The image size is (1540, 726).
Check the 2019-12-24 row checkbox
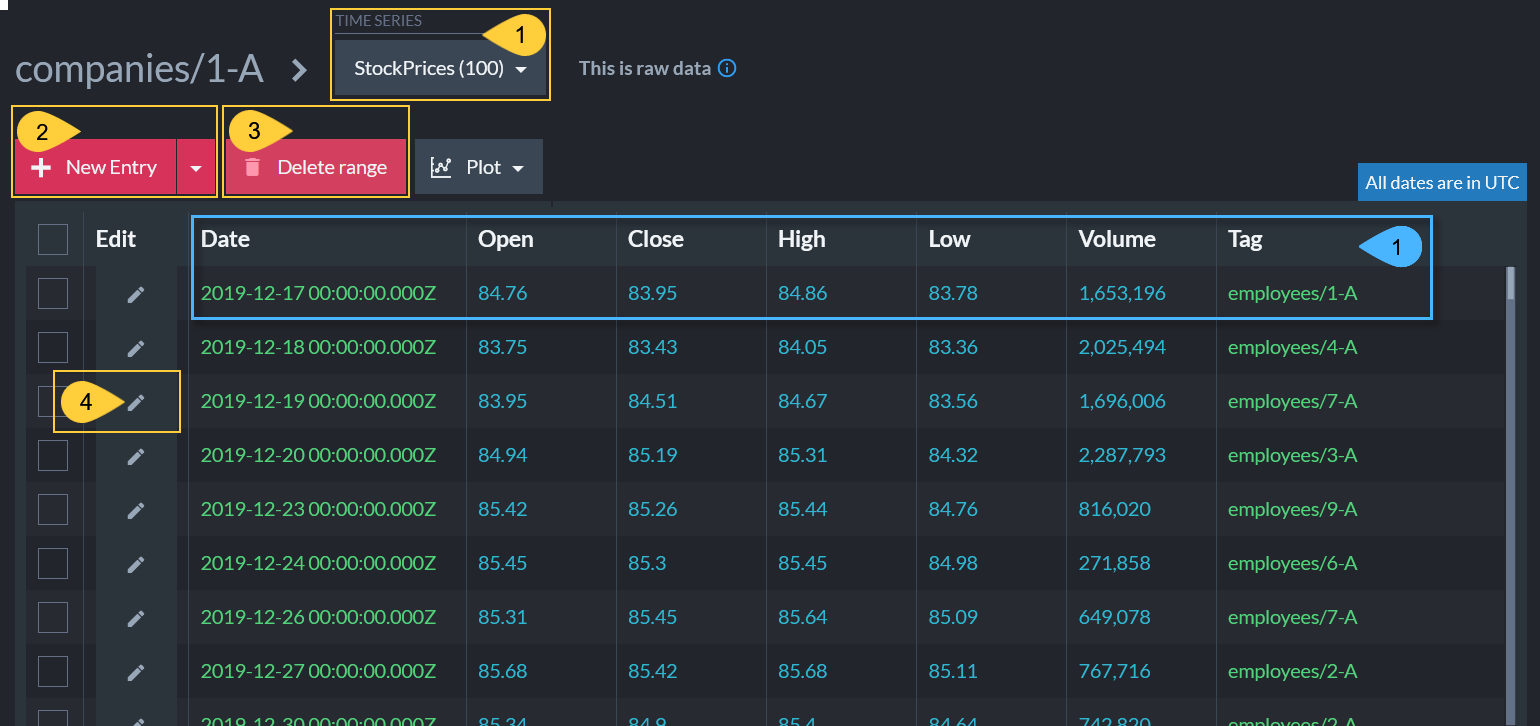coord(53,563)
